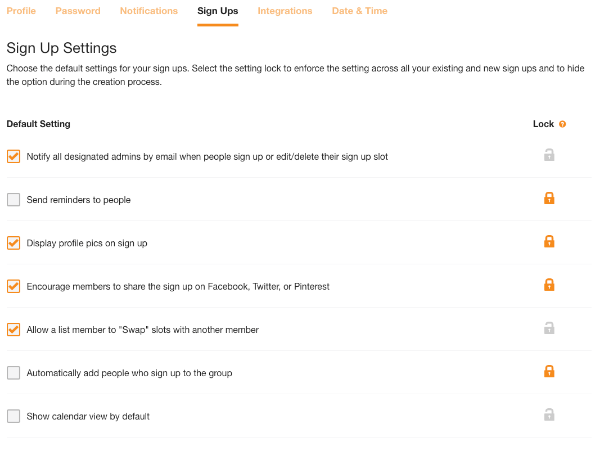Disable Allow list member Swap slots checkbox
600x451 pixels.
click(x=13, y=329)
